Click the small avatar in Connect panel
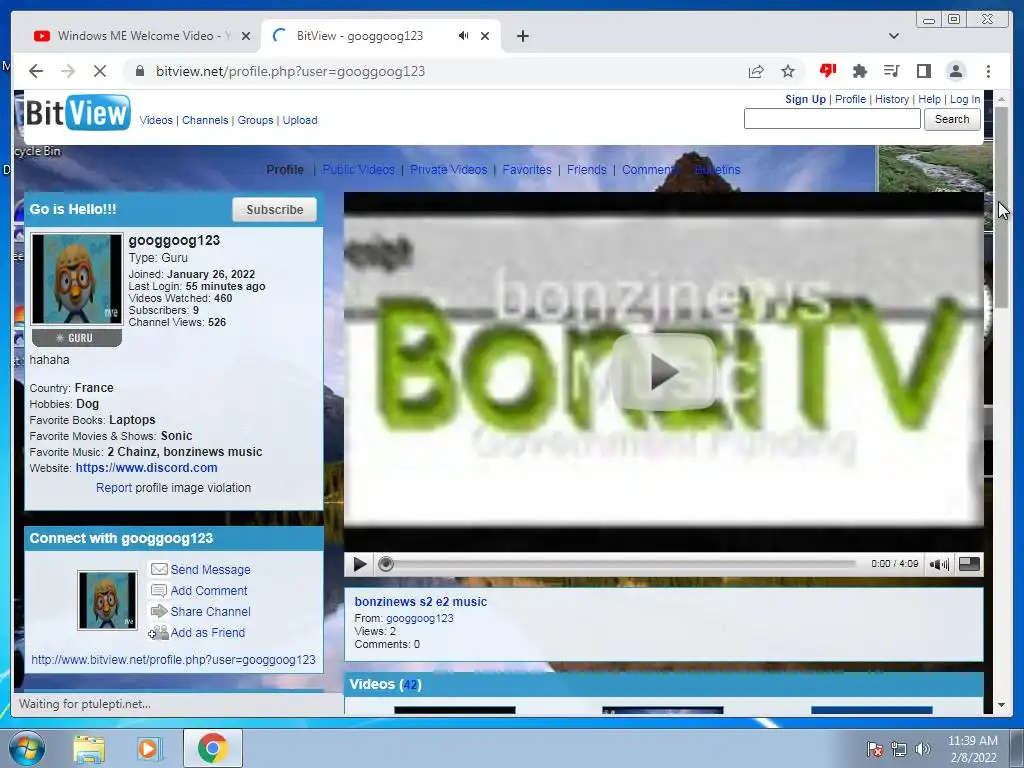 108,600
